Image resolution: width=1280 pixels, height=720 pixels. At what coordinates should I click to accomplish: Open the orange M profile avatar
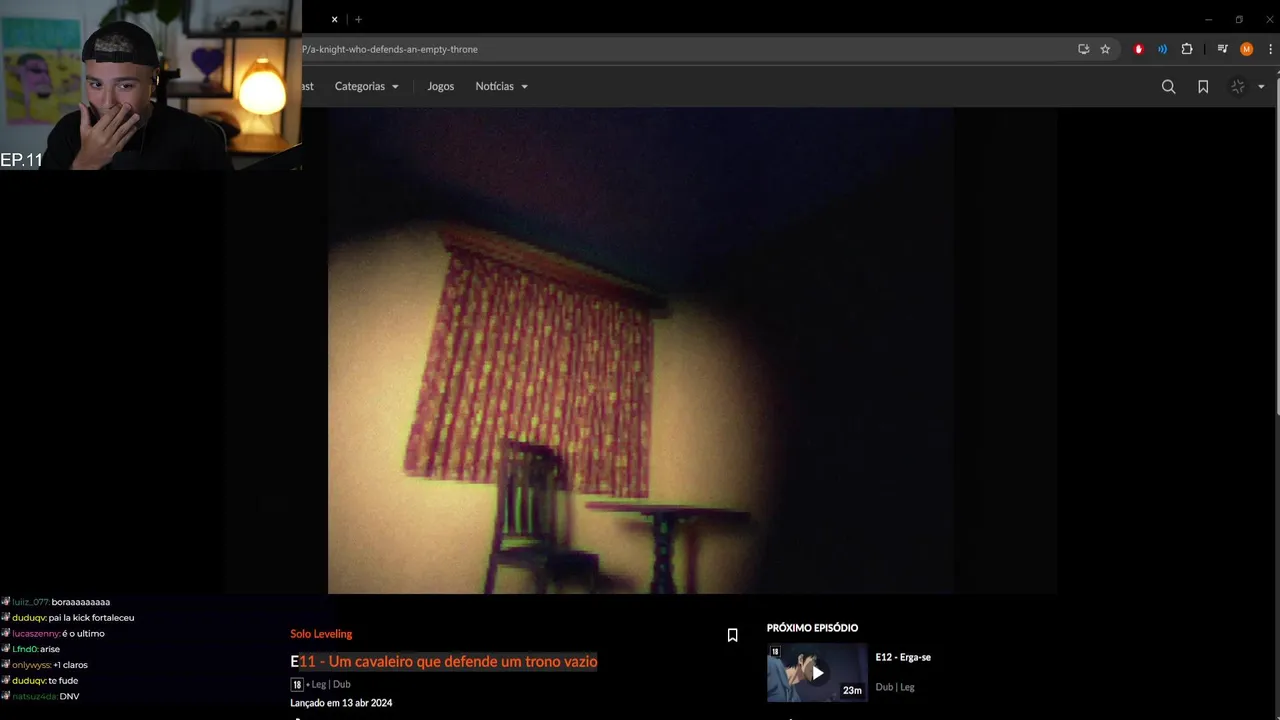point(1246,49)
